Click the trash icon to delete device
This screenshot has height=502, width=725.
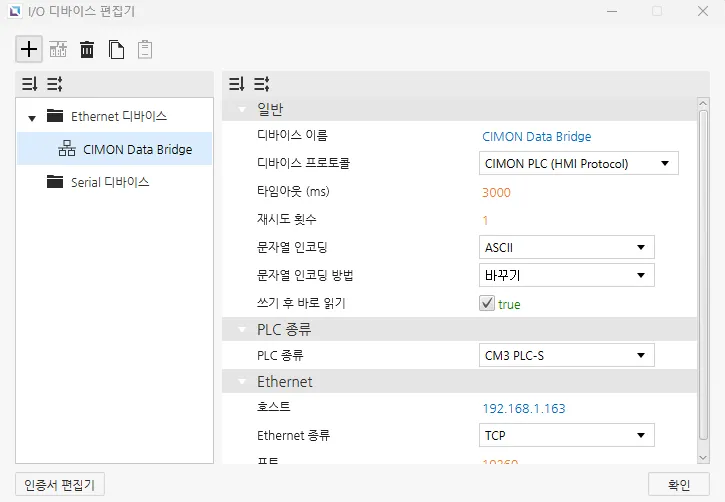pyautogui.click(x=87, y=49)
